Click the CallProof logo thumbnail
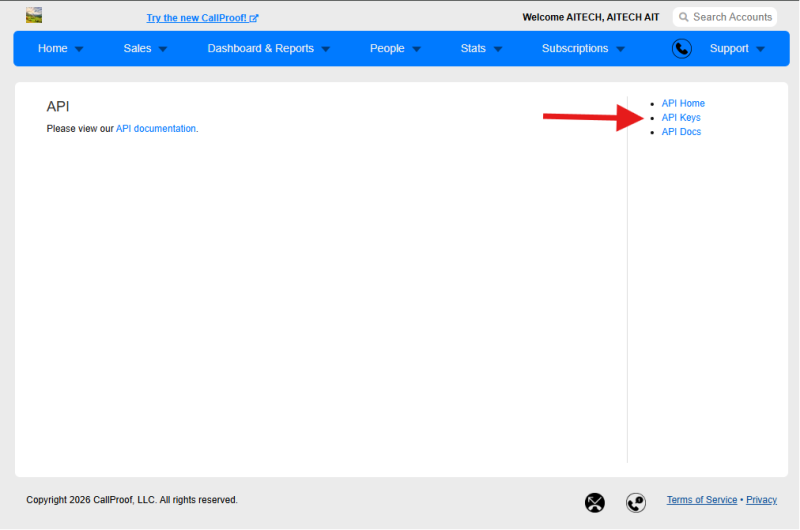Viewport: 800px width, 530px height. [x=34, y=15]
